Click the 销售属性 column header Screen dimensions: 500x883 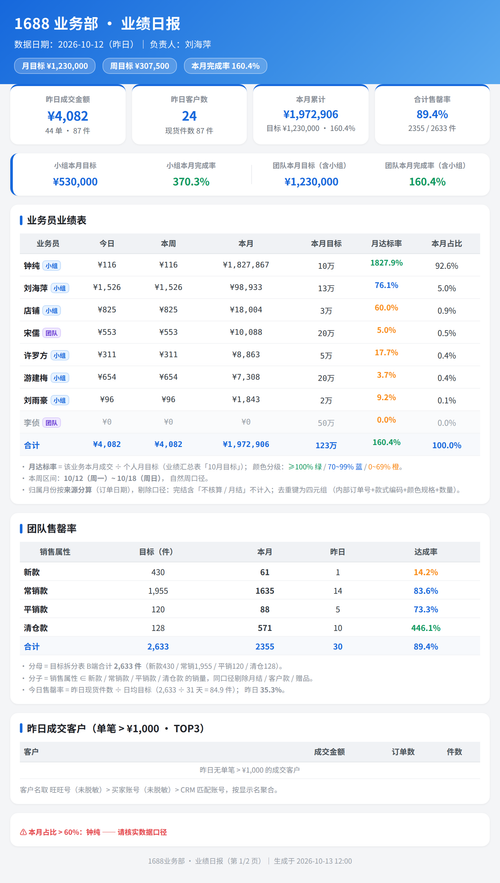click(x=55, y=552)
